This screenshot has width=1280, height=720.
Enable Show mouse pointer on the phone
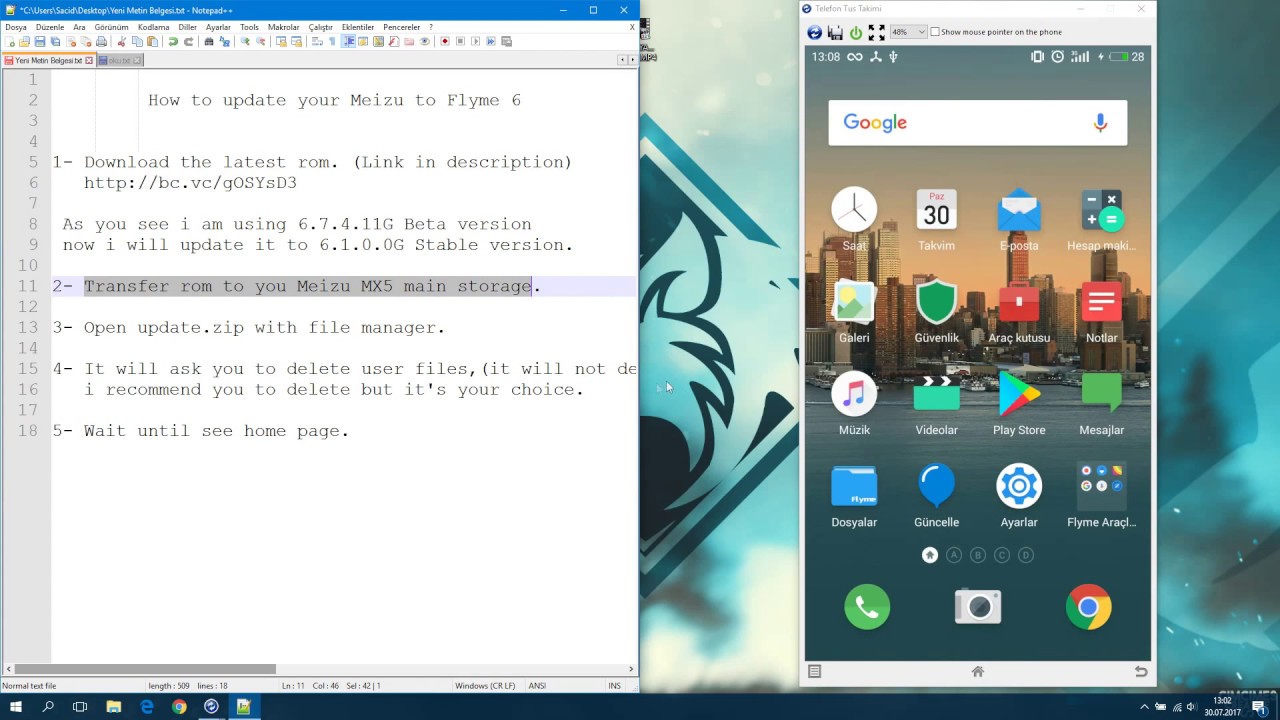coord(935,32)
